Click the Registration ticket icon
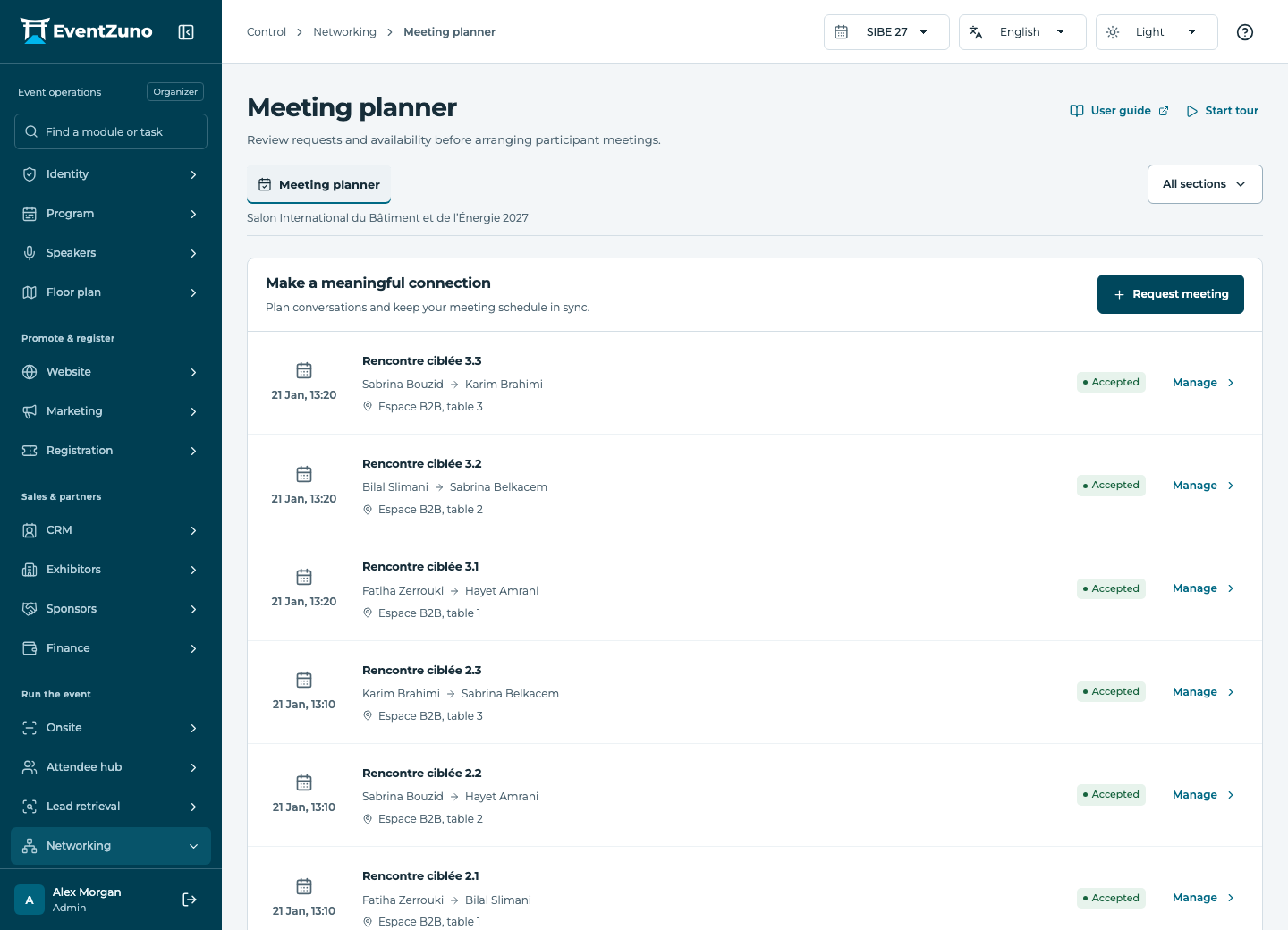Viewport: 1288px width, 930px height. [x=30, y=451]
